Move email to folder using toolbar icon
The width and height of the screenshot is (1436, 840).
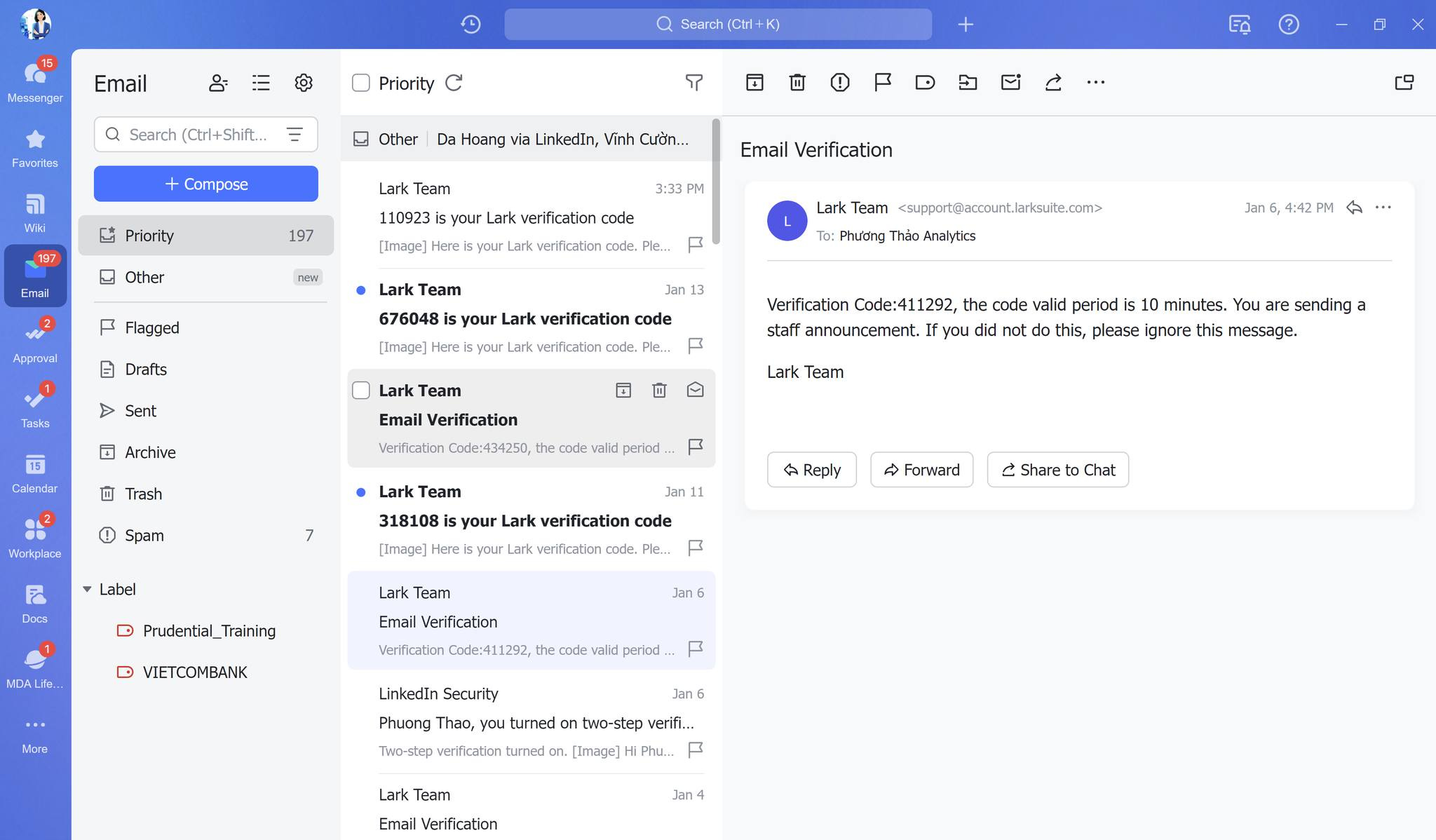pyautogui.click(x=968, y=82)
